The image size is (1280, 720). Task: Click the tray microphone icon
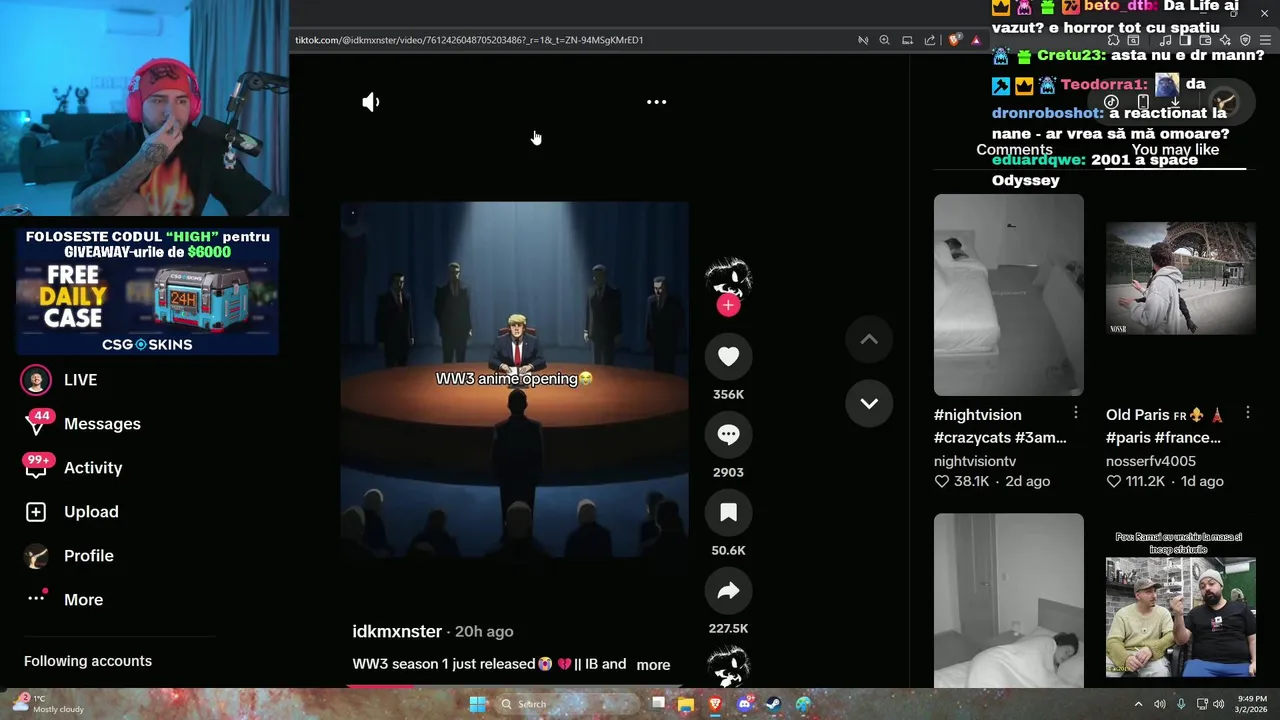click(x=1181, y=704)
